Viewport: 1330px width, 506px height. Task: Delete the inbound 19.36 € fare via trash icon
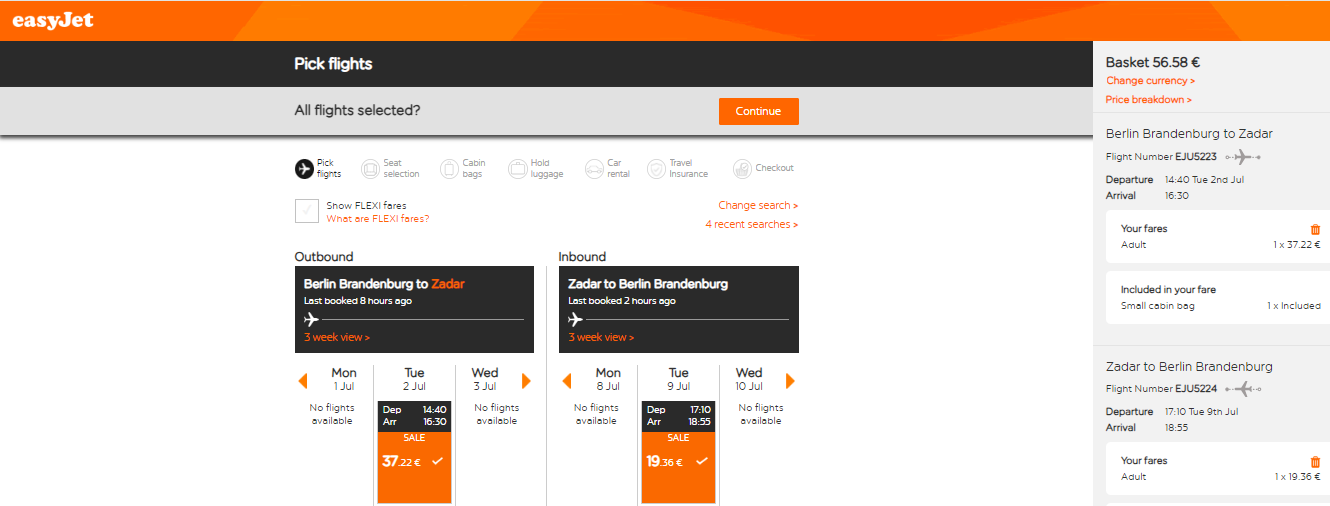coord(1315,461)
